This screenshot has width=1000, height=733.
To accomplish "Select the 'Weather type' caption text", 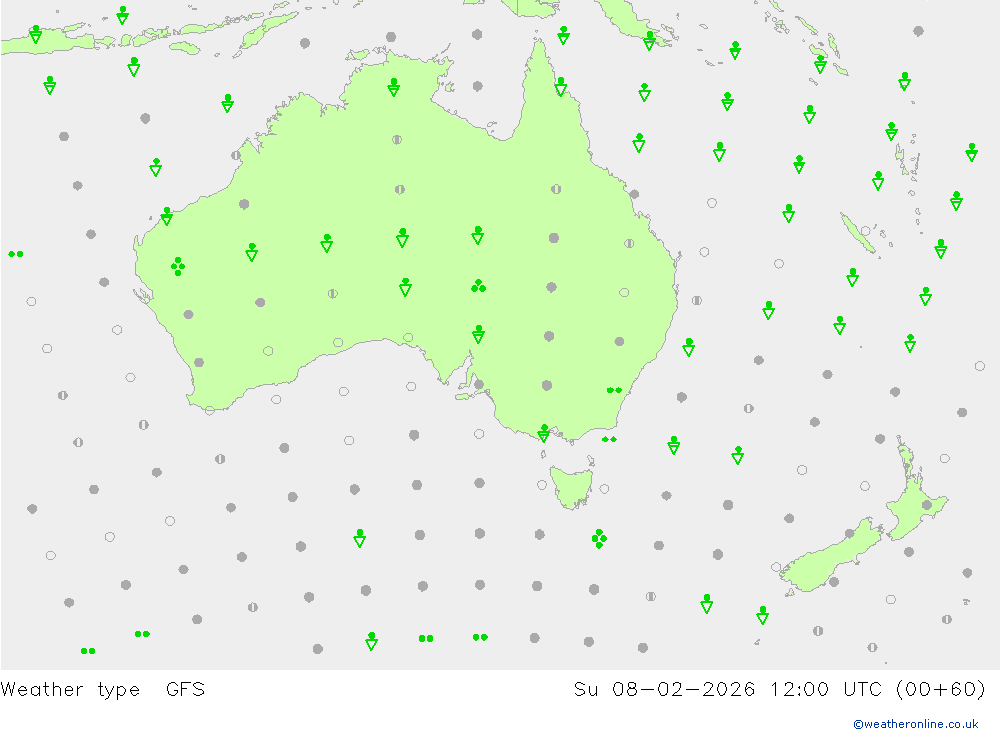I will (70, 690).
